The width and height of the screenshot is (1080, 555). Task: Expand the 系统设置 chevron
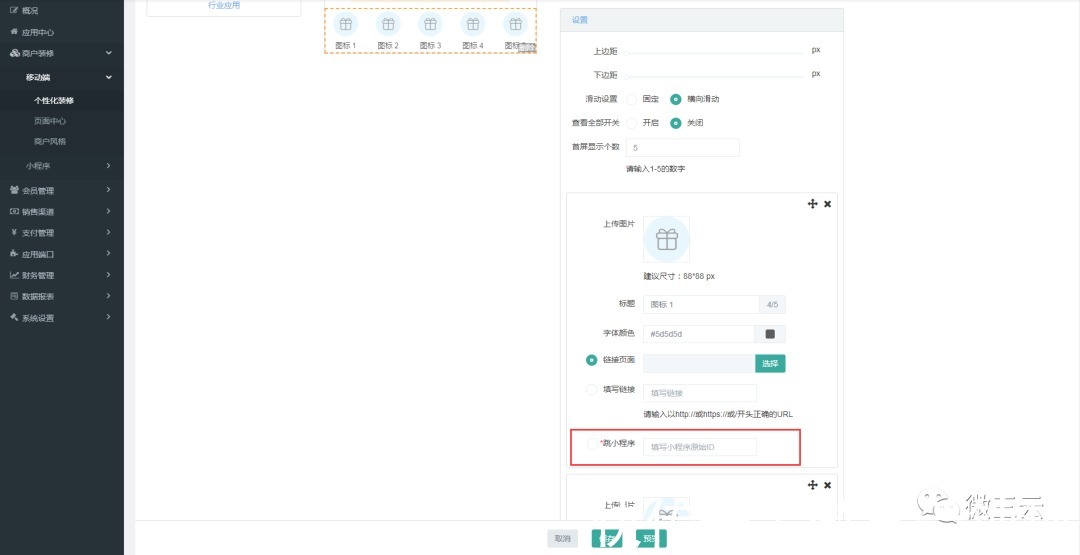click(109, 318)
